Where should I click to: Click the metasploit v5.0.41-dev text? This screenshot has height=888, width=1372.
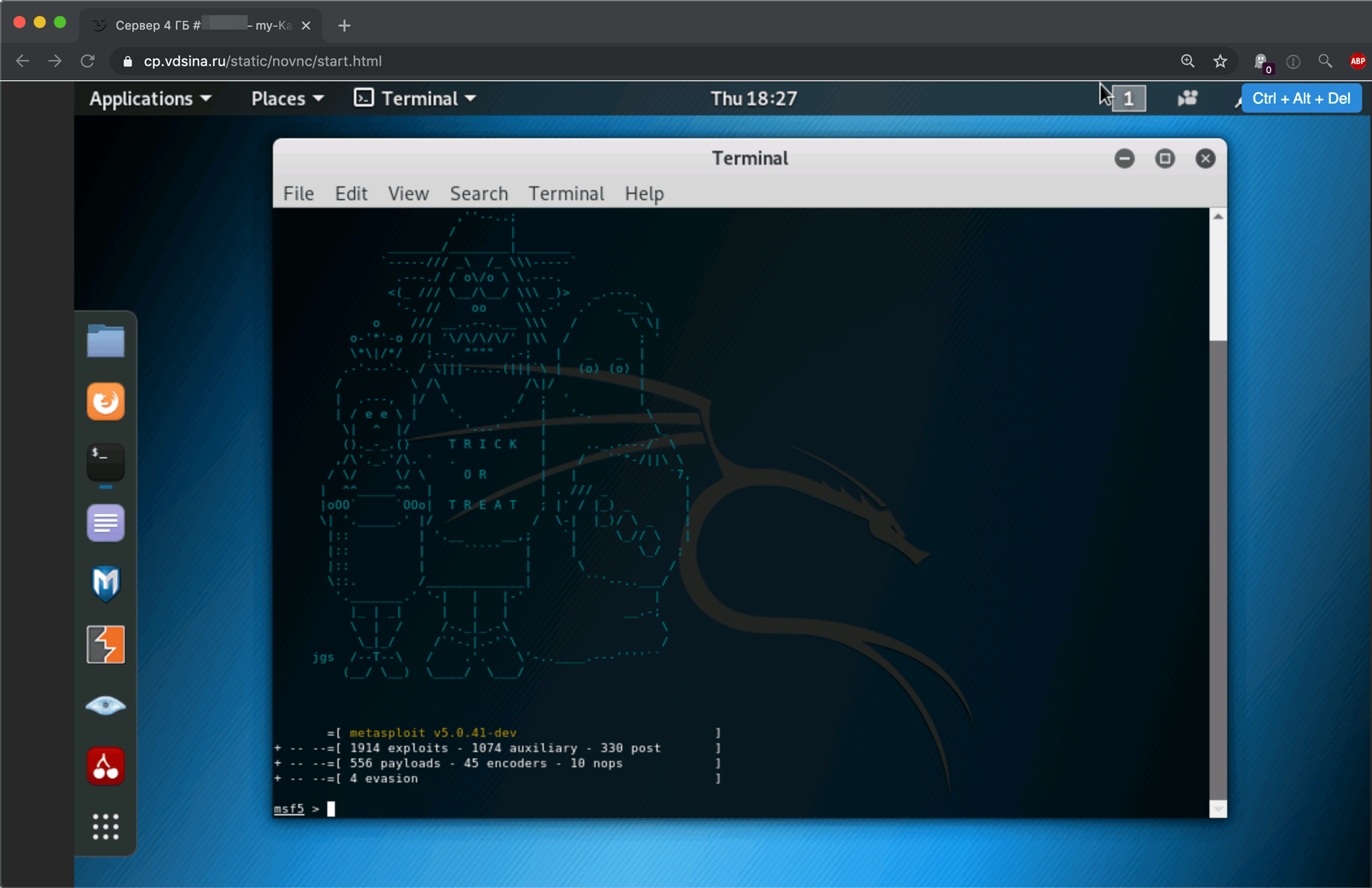coord(433,733)
